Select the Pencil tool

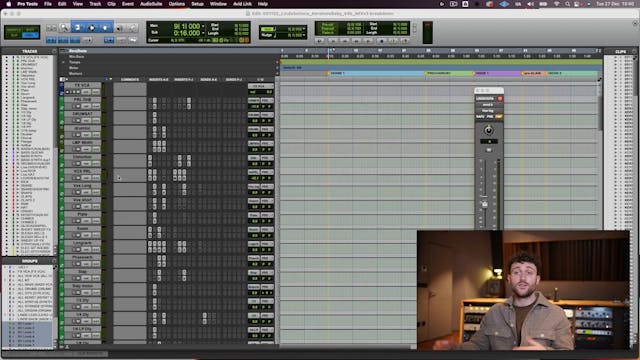pos(132,28)
